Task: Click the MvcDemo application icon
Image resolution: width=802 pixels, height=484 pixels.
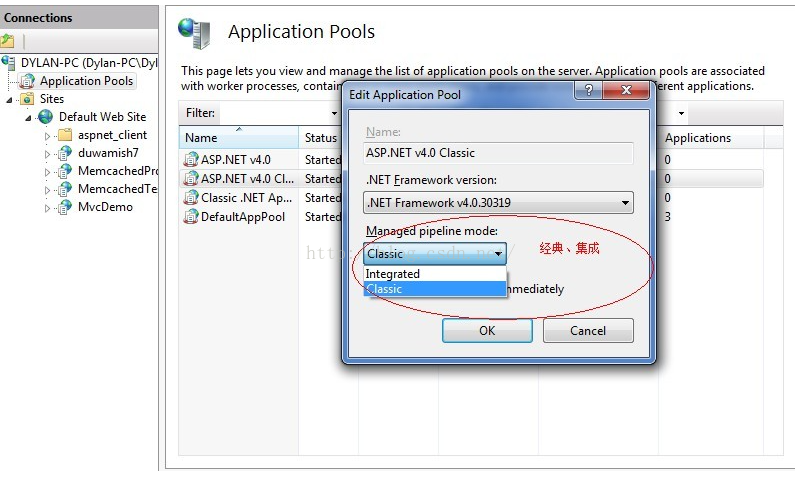Action: pyautogui.click(x=64, y=207)
